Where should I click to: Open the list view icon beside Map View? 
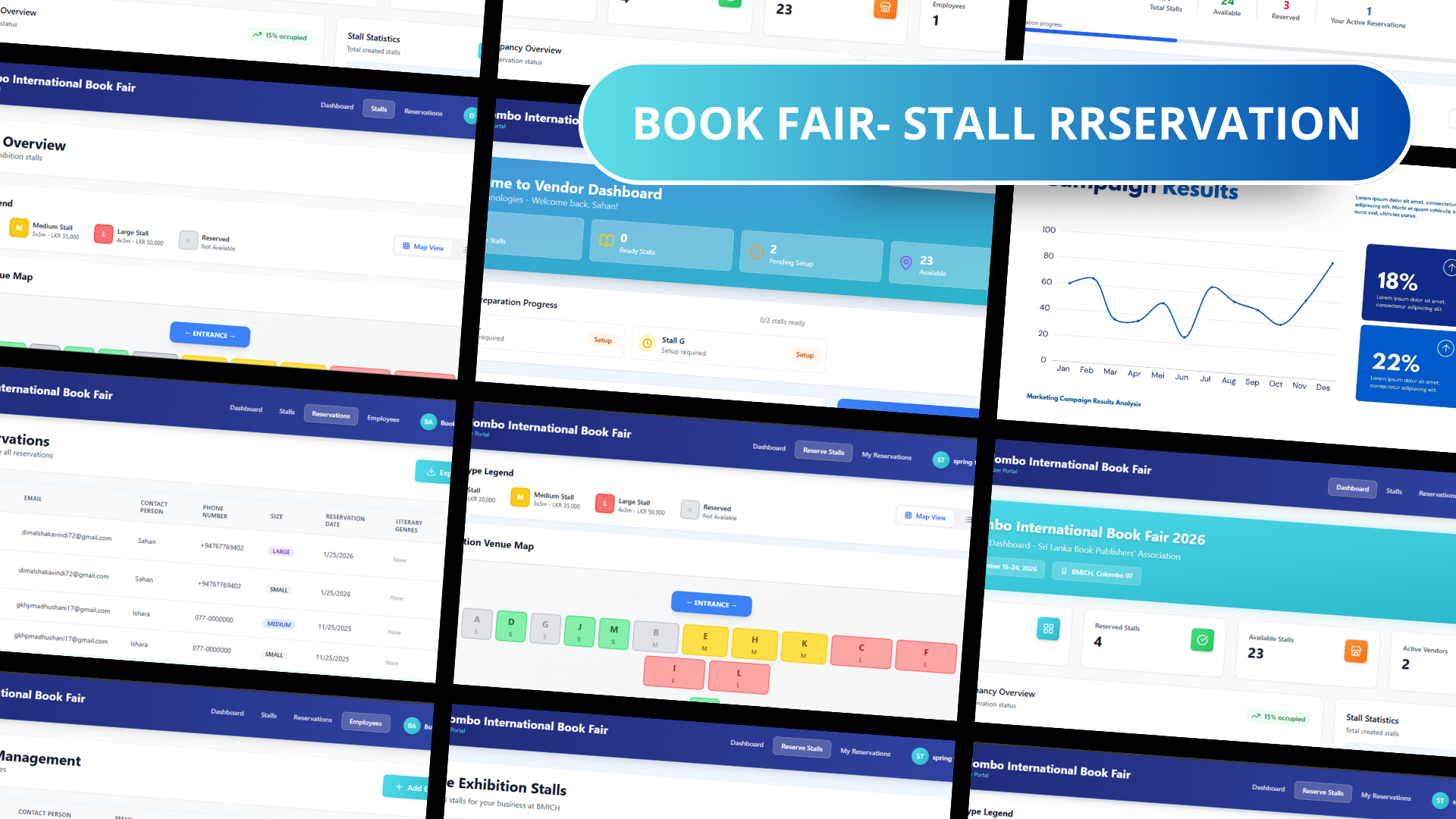click(968, 520)
